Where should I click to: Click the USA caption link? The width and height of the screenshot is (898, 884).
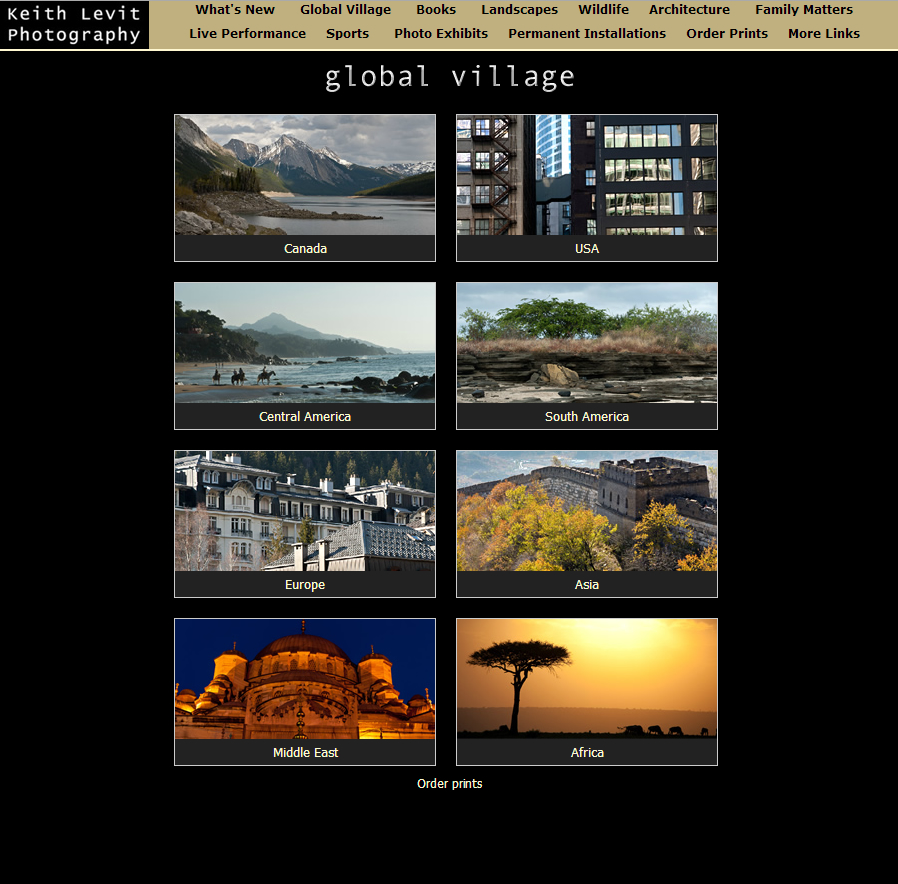[x=587, y=248]
